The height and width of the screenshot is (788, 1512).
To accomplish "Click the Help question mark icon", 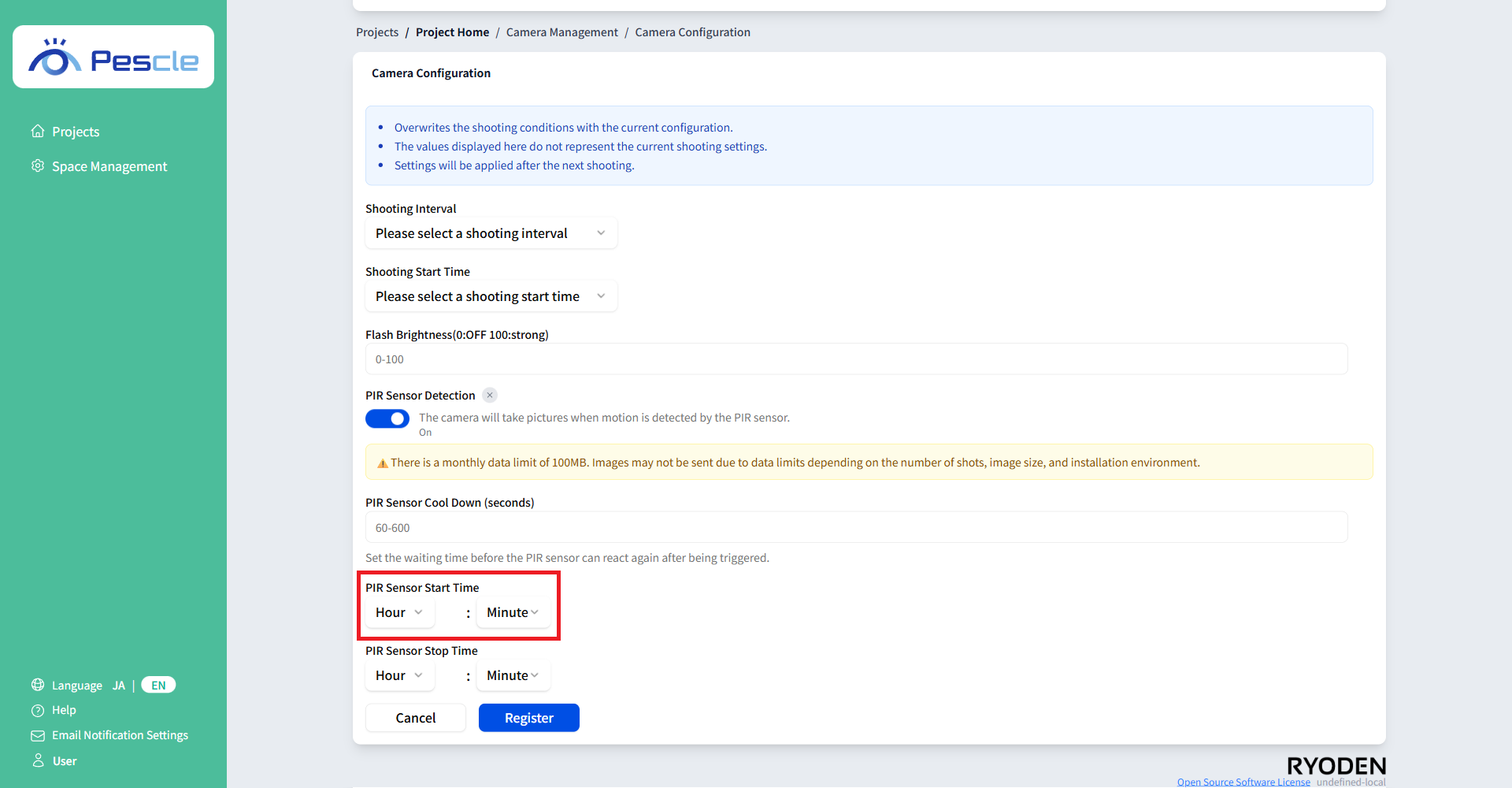I will tap(38, 710).
